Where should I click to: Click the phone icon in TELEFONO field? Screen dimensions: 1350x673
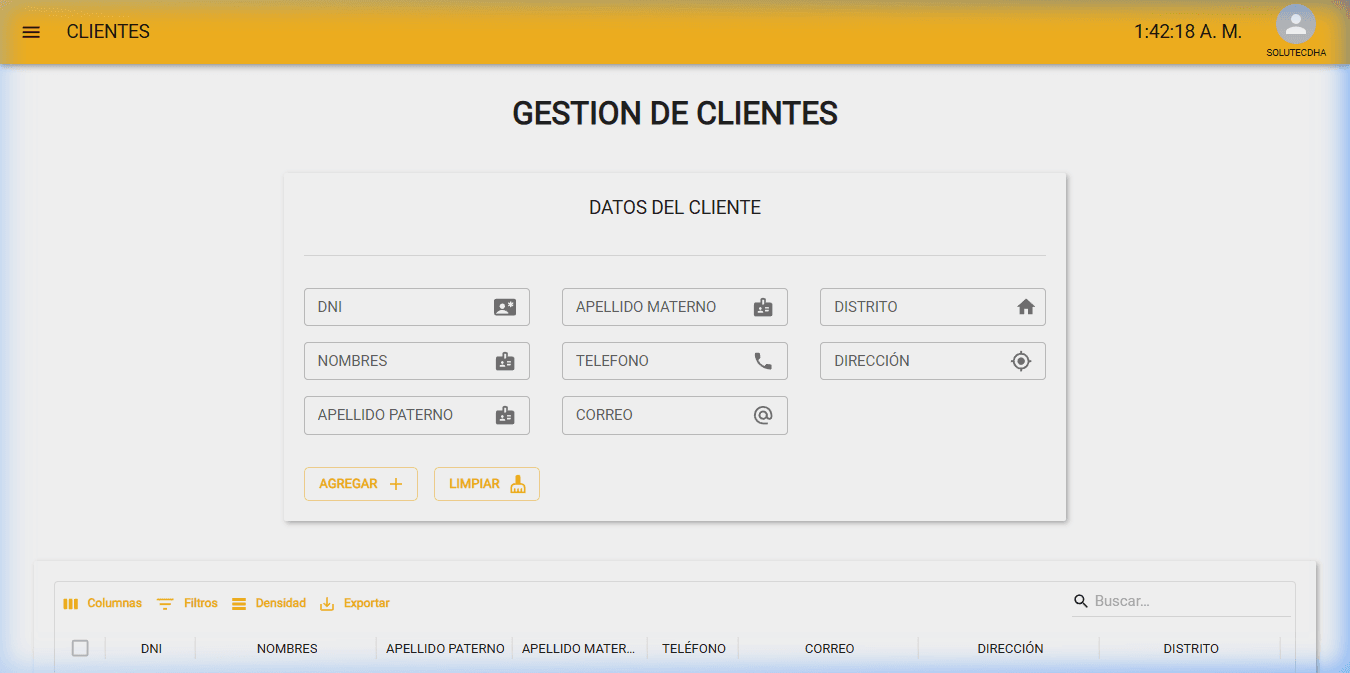click(764, 361)
